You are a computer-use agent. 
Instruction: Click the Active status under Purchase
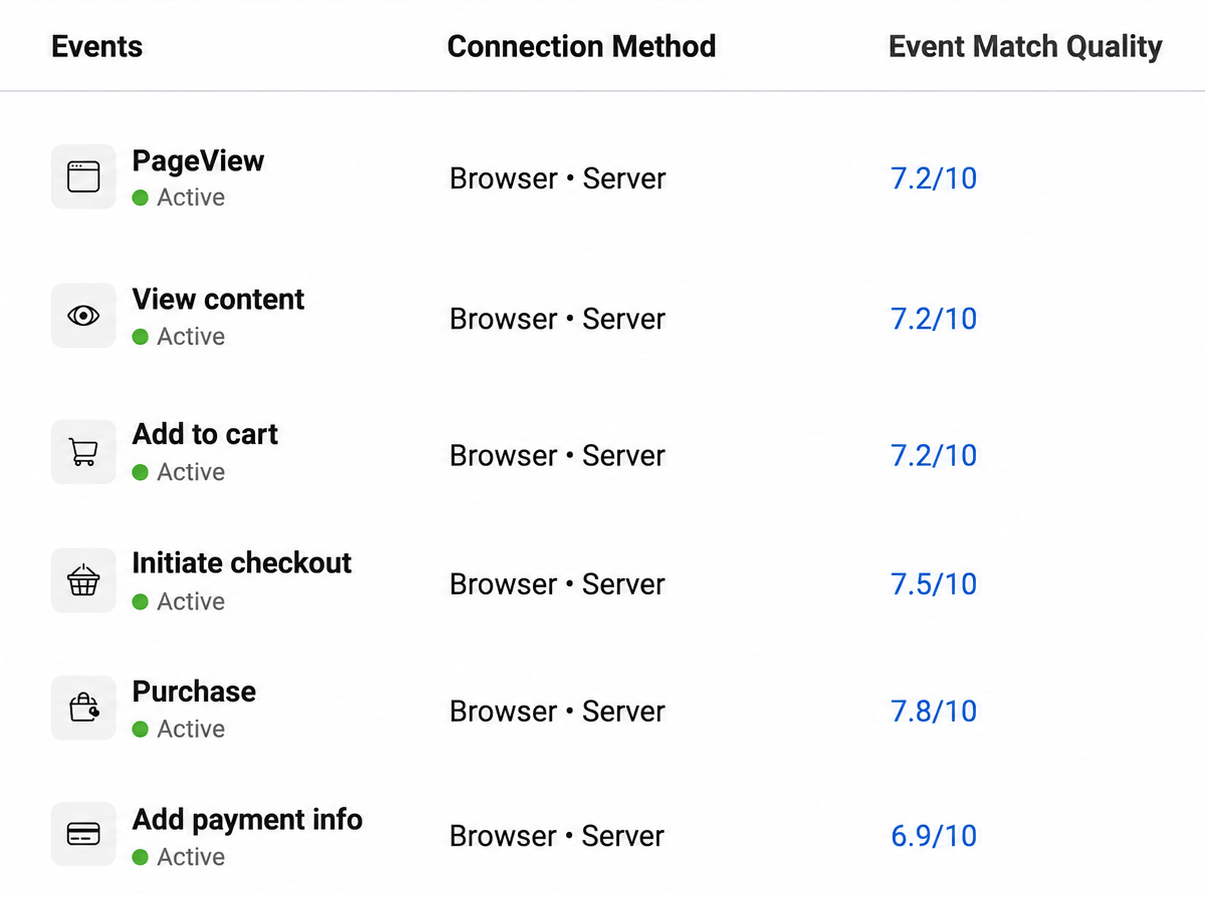coord(179,730)
